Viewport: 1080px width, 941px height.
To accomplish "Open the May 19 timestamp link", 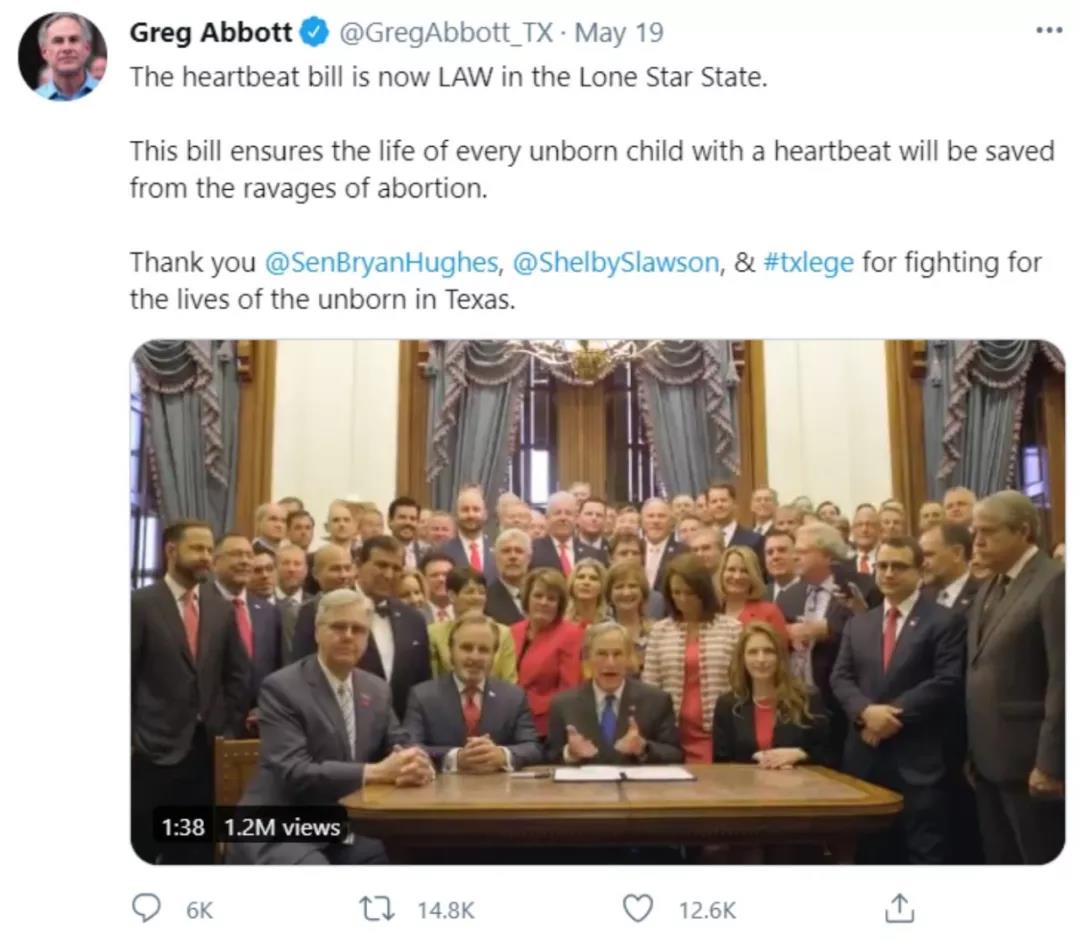I will click(619, 32).
